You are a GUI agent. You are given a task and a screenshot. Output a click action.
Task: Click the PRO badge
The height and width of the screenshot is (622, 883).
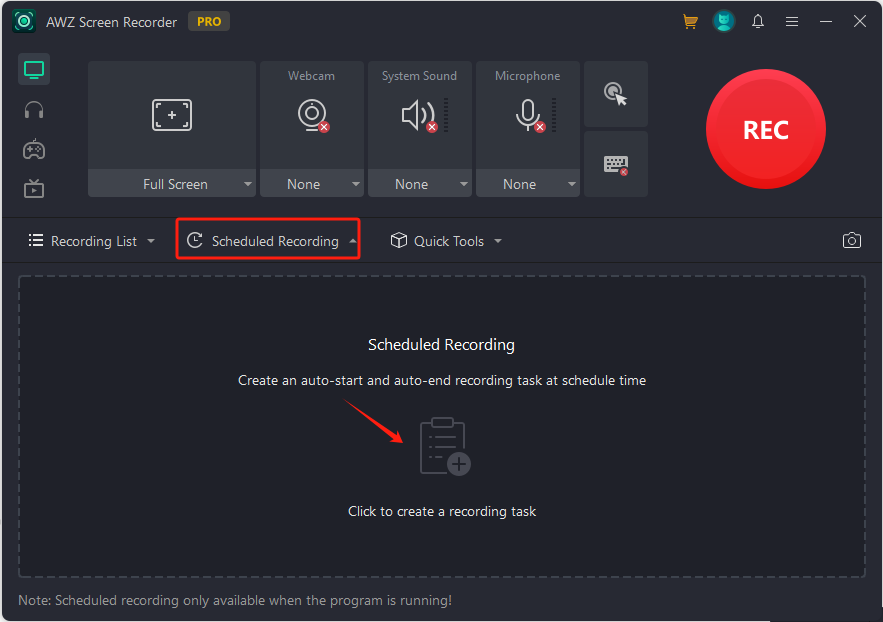pos(209,21)
